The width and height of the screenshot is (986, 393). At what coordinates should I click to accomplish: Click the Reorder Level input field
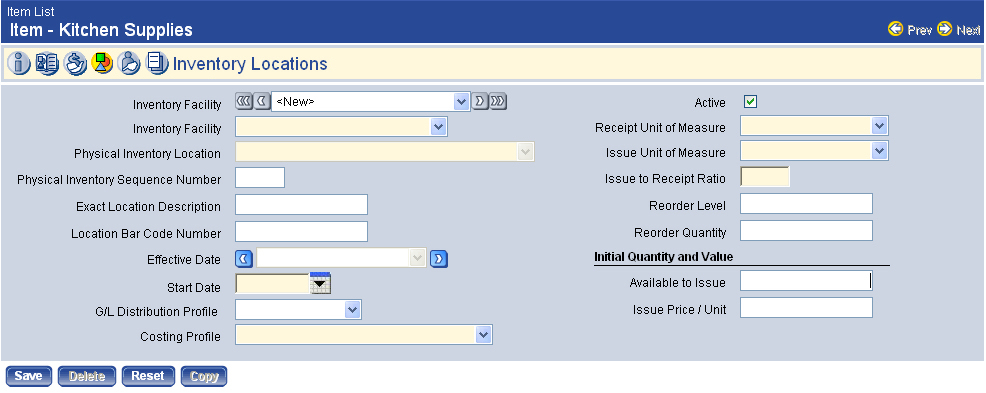pyautogui.click(x=806, y=204)
